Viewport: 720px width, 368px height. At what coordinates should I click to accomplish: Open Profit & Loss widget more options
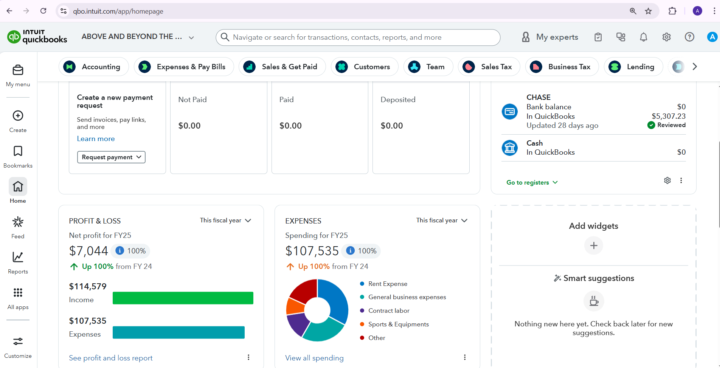(248, 357)
